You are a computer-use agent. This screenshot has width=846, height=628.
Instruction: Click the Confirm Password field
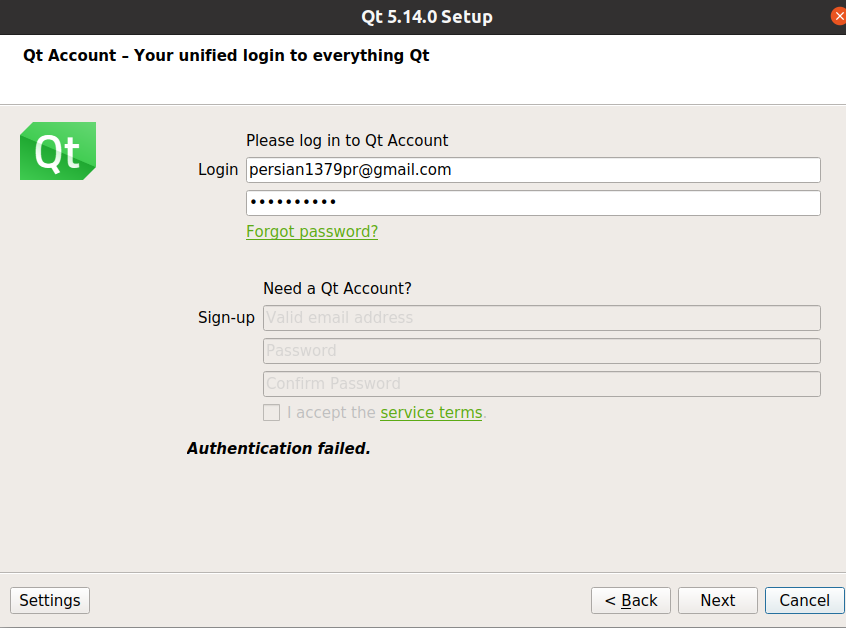pos(542,384)
